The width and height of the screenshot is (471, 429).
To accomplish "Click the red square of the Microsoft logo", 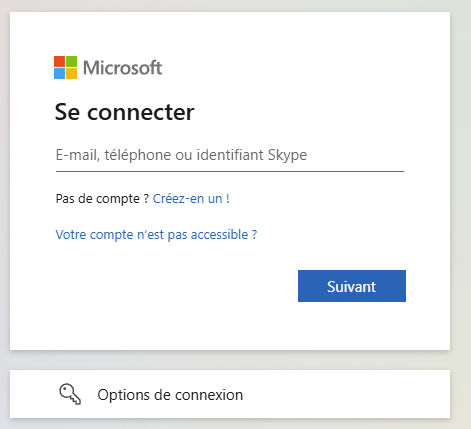I will pos(59,61).
